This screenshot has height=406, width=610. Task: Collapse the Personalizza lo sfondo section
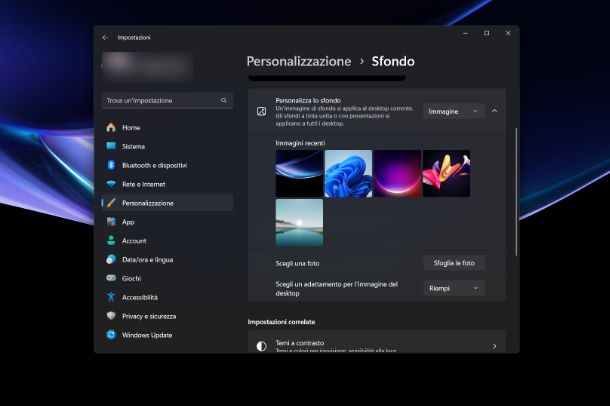coord(494,111)
